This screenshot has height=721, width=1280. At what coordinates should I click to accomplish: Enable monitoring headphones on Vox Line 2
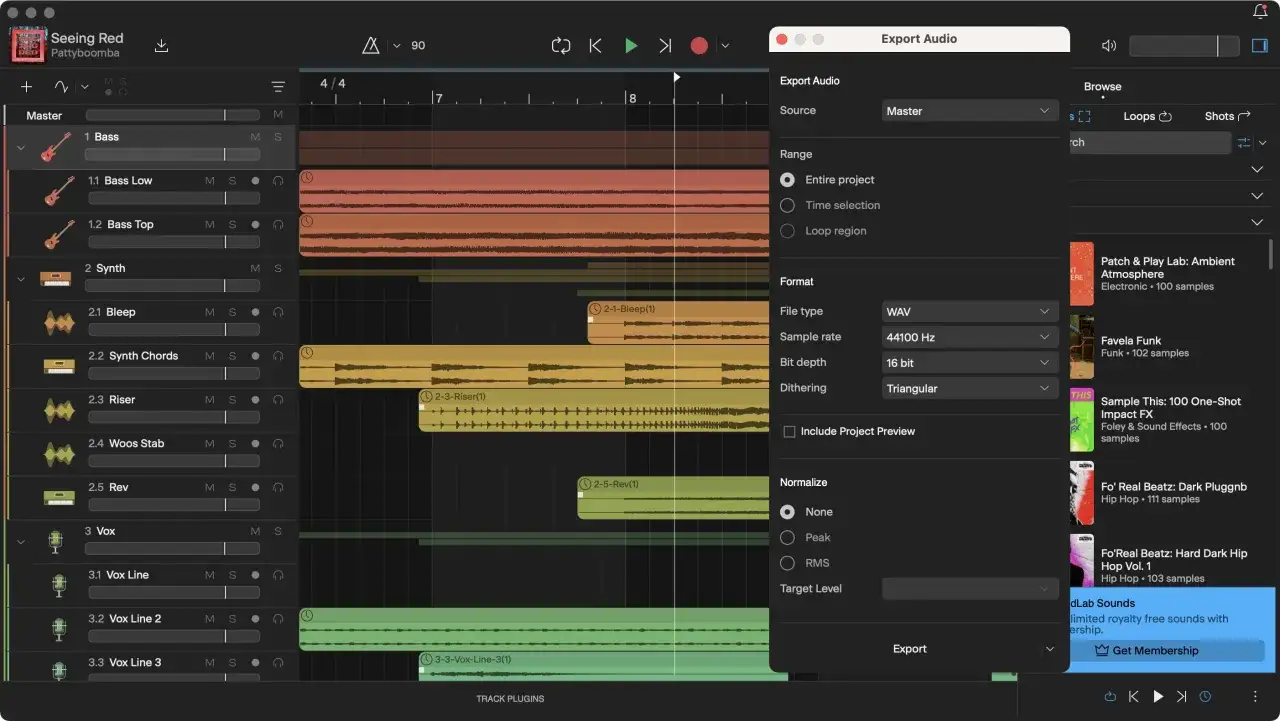pos(277,619)
